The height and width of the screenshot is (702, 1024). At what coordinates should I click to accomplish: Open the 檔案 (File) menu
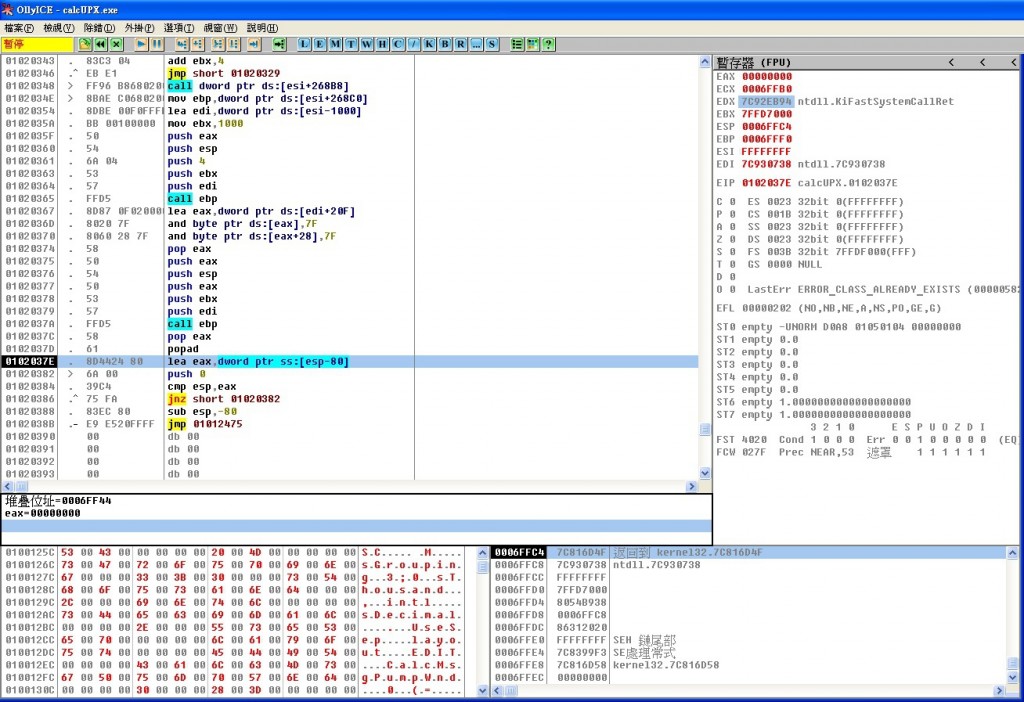19,28
